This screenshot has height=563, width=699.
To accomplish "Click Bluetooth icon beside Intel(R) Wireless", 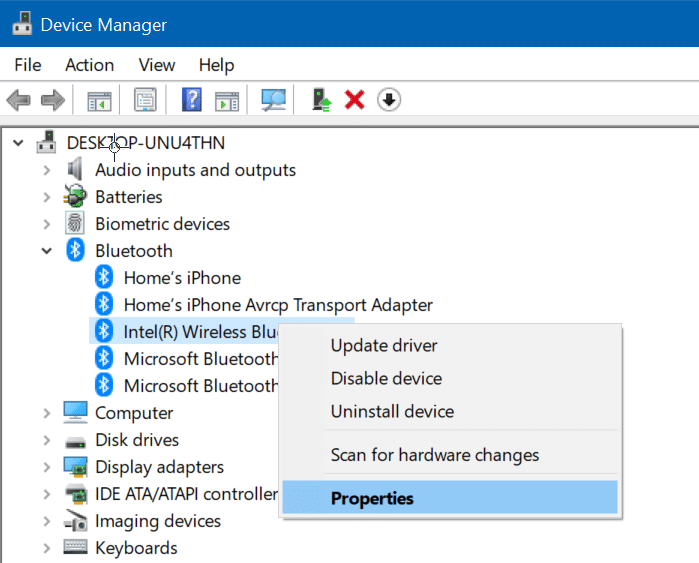I will pos(104,331).
